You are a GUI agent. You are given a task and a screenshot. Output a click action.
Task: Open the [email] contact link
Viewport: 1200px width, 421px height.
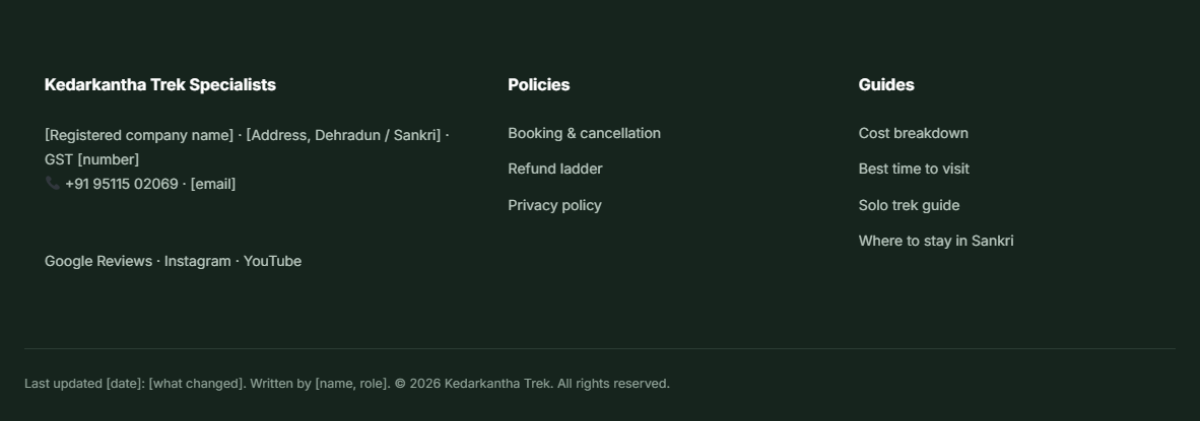pos(213,184)
